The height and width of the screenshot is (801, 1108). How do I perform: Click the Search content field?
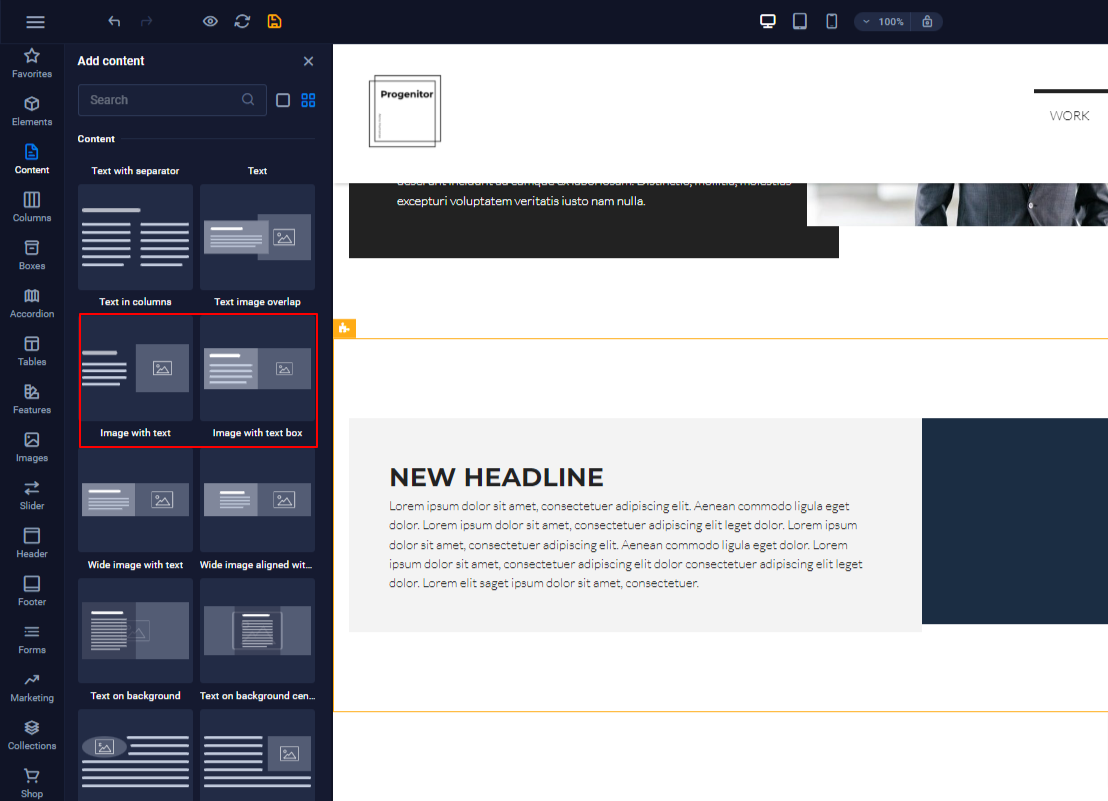(x=172, y=100)
